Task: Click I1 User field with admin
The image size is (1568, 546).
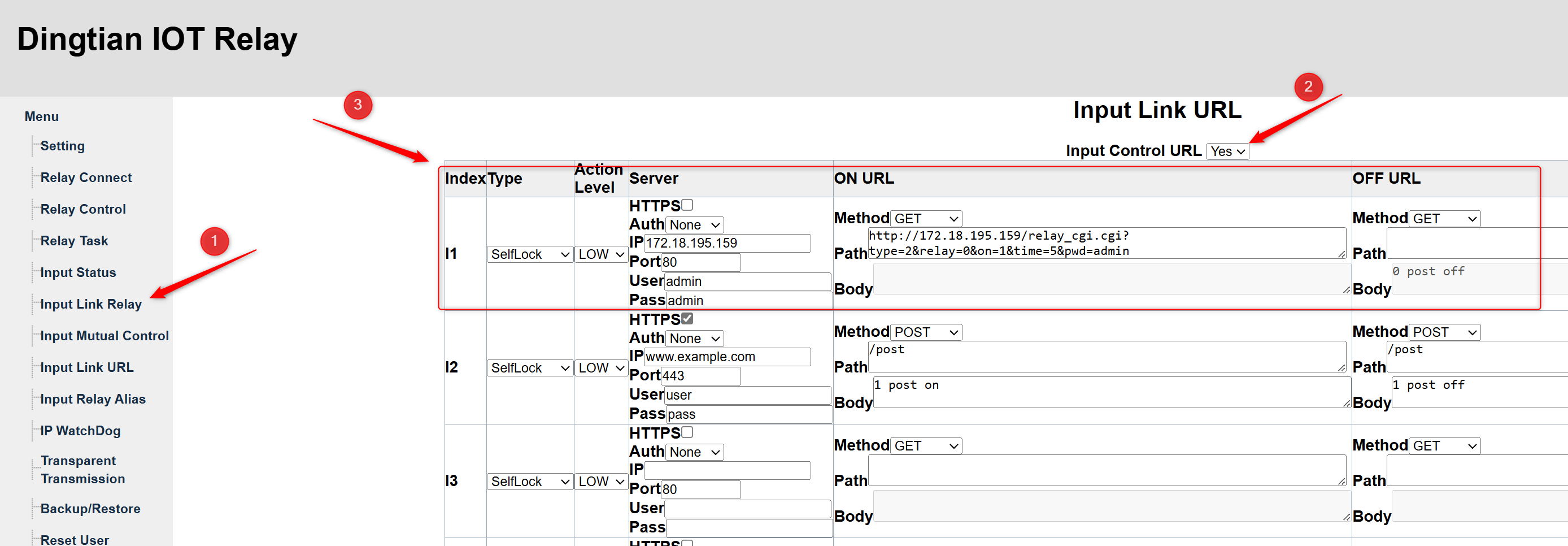Action: (x=747, y=281)
